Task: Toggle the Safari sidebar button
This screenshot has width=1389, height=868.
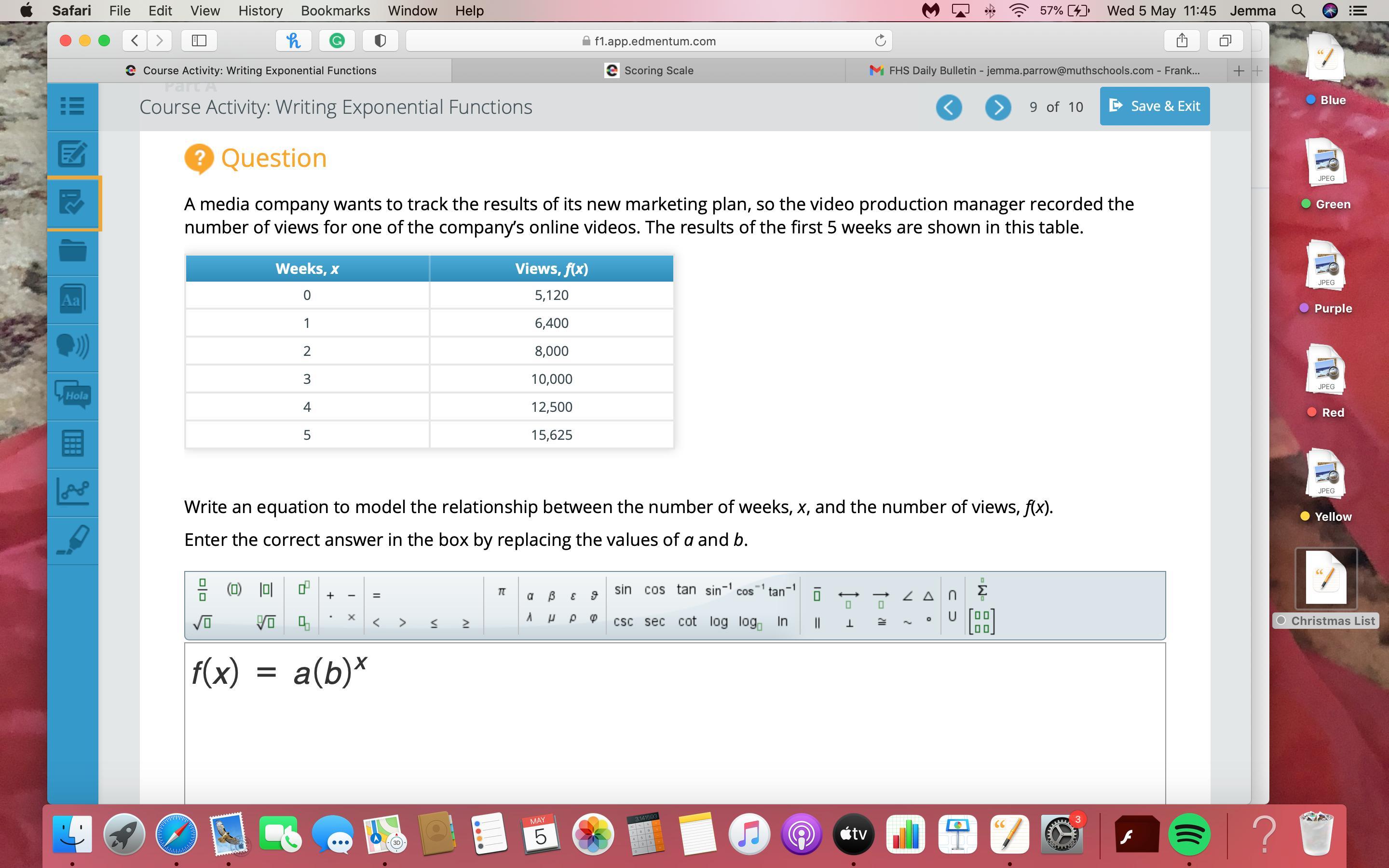Action: point(199,41)
